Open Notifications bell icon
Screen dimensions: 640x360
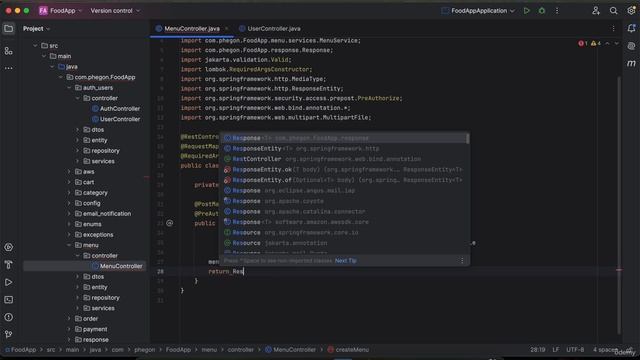(x=631, y=28)
